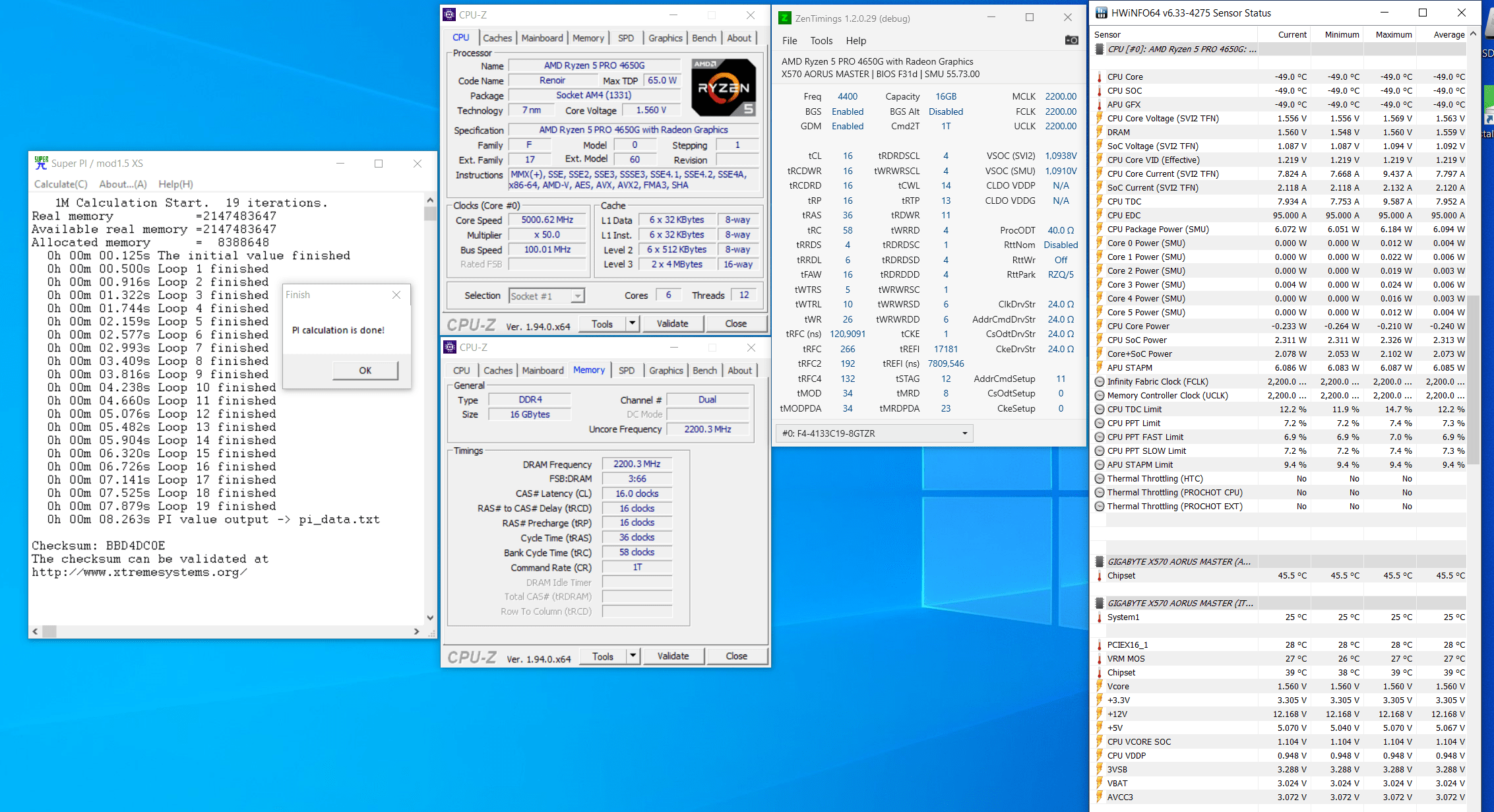Click the Memory Controller Clock (UCLK) icon

(1100, 396)
